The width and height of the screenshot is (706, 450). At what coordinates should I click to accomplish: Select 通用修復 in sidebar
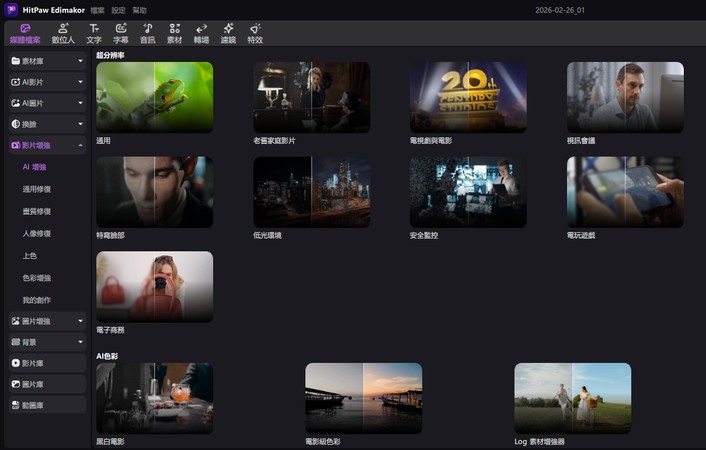[36, 189]
